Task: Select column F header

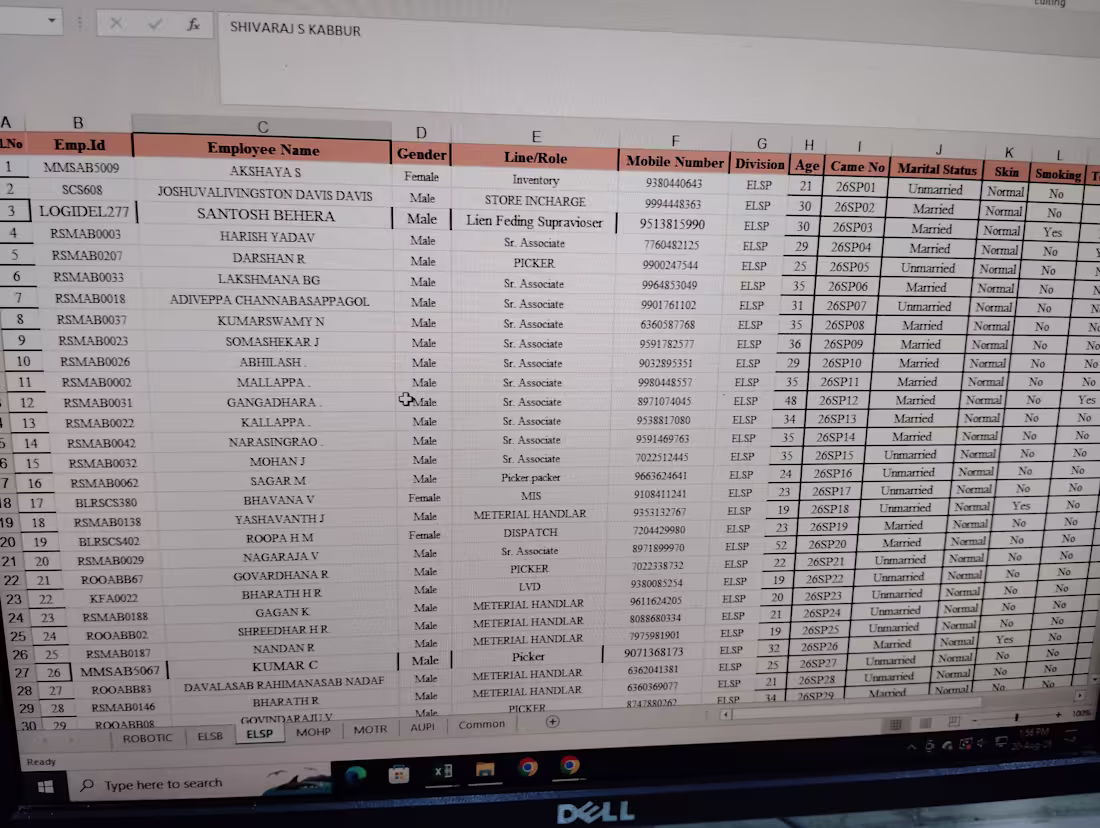Action: (675, 140)
